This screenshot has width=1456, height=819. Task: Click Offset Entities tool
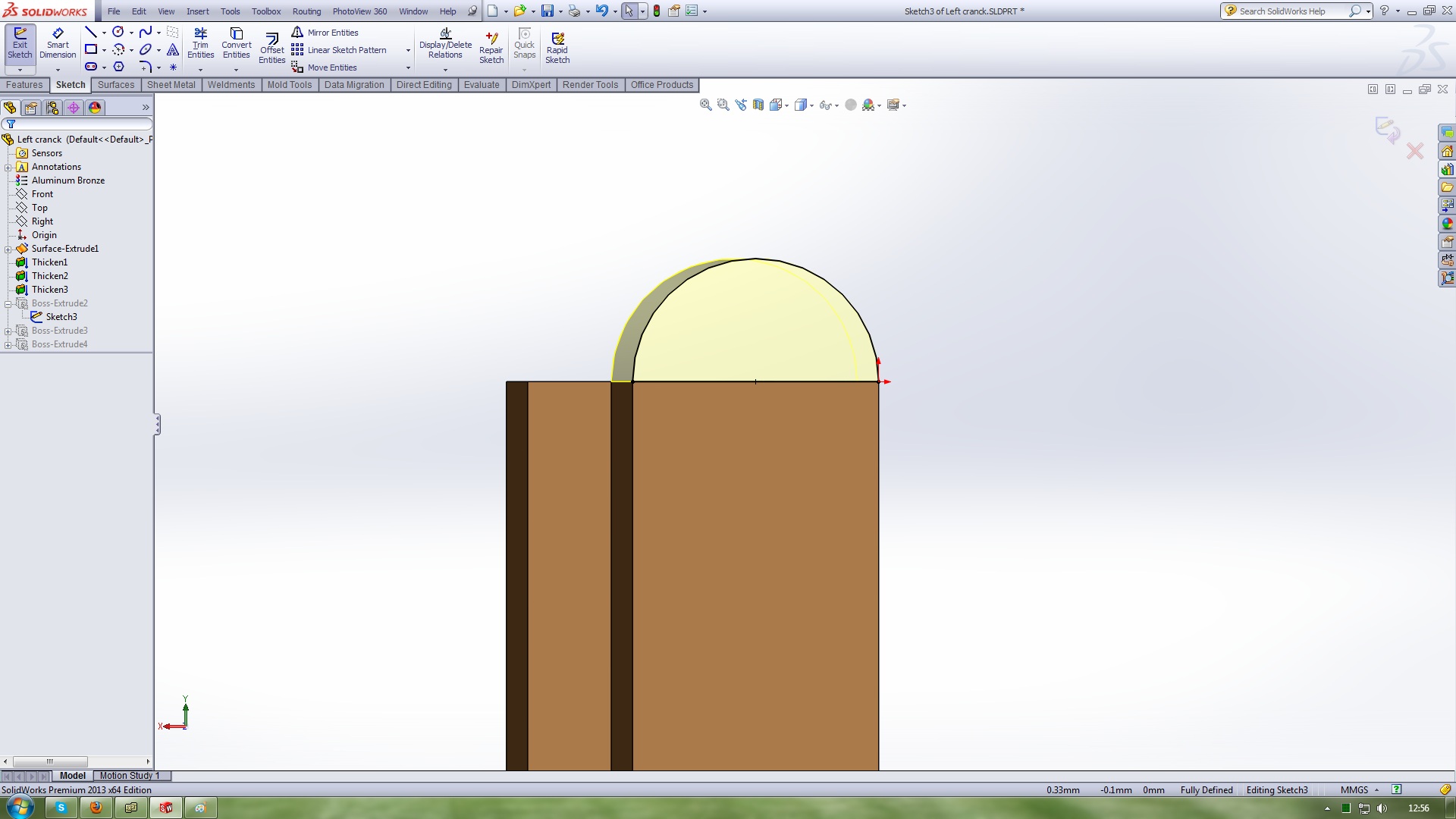pyautogui.click(x=271, y=48)
